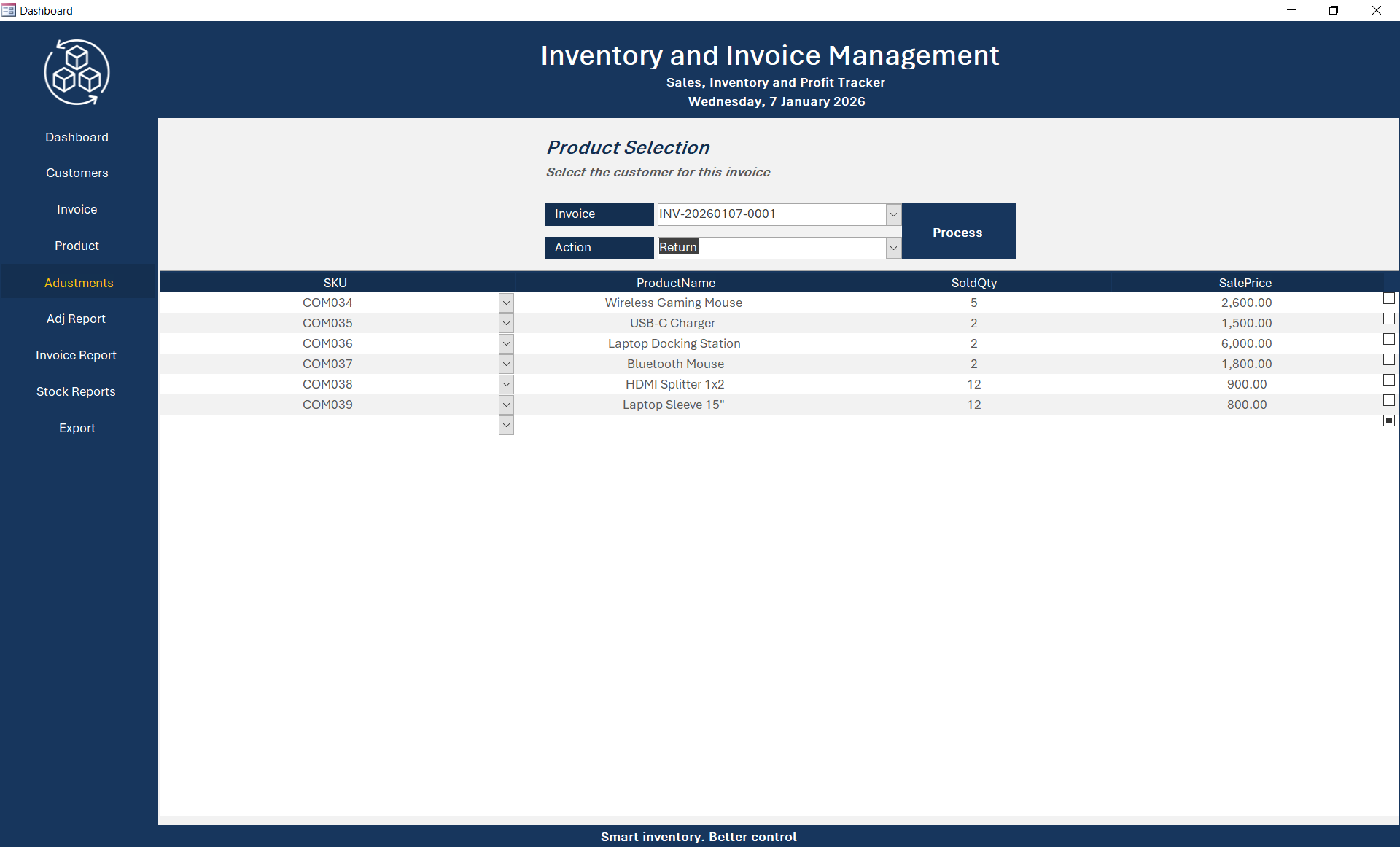1400x847 pixels.
Task: Toggle the checkbox in the empty new row
Action: pos(1389,421)
